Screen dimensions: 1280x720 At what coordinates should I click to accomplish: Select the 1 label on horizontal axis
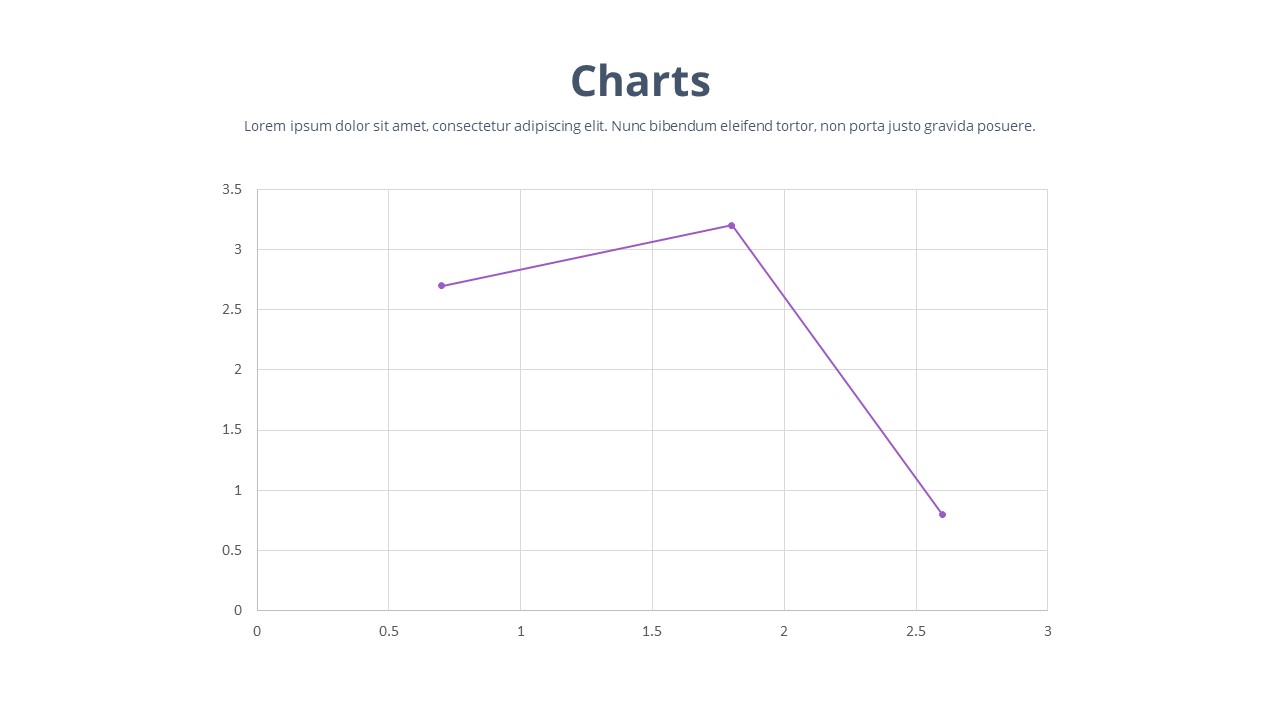point(520,631)
